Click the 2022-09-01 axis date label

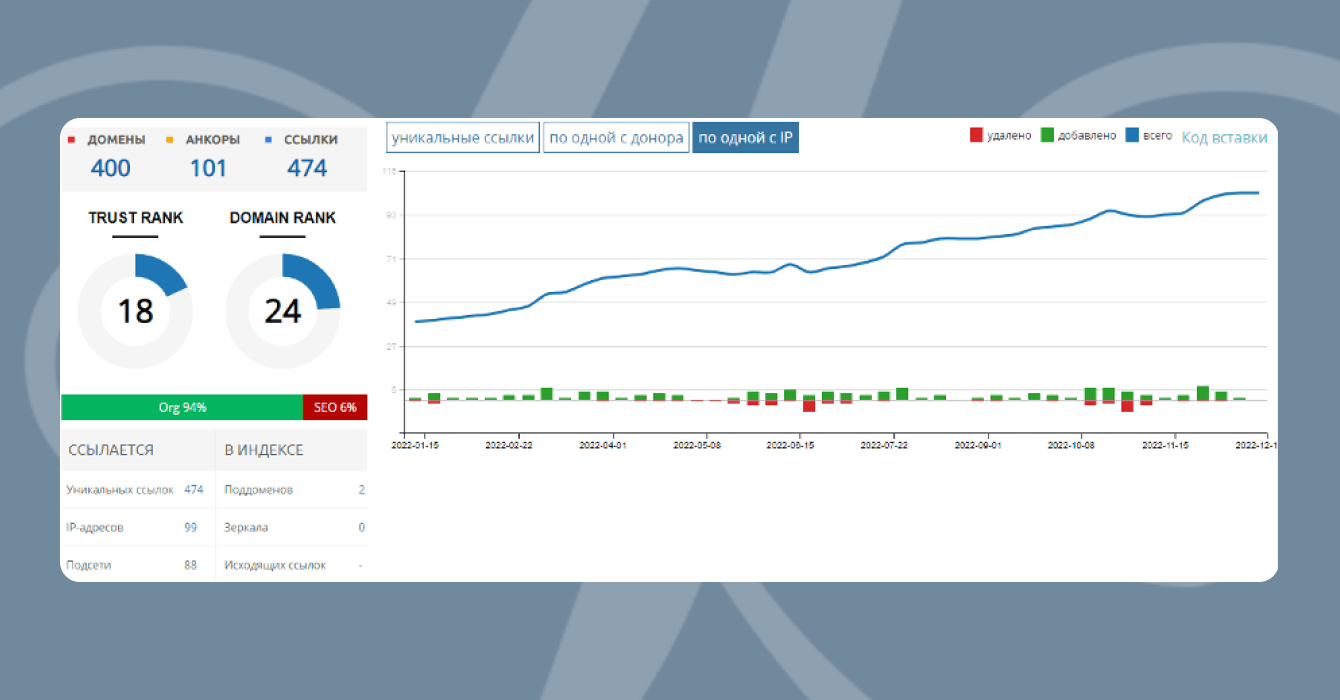tap(978, 446)
